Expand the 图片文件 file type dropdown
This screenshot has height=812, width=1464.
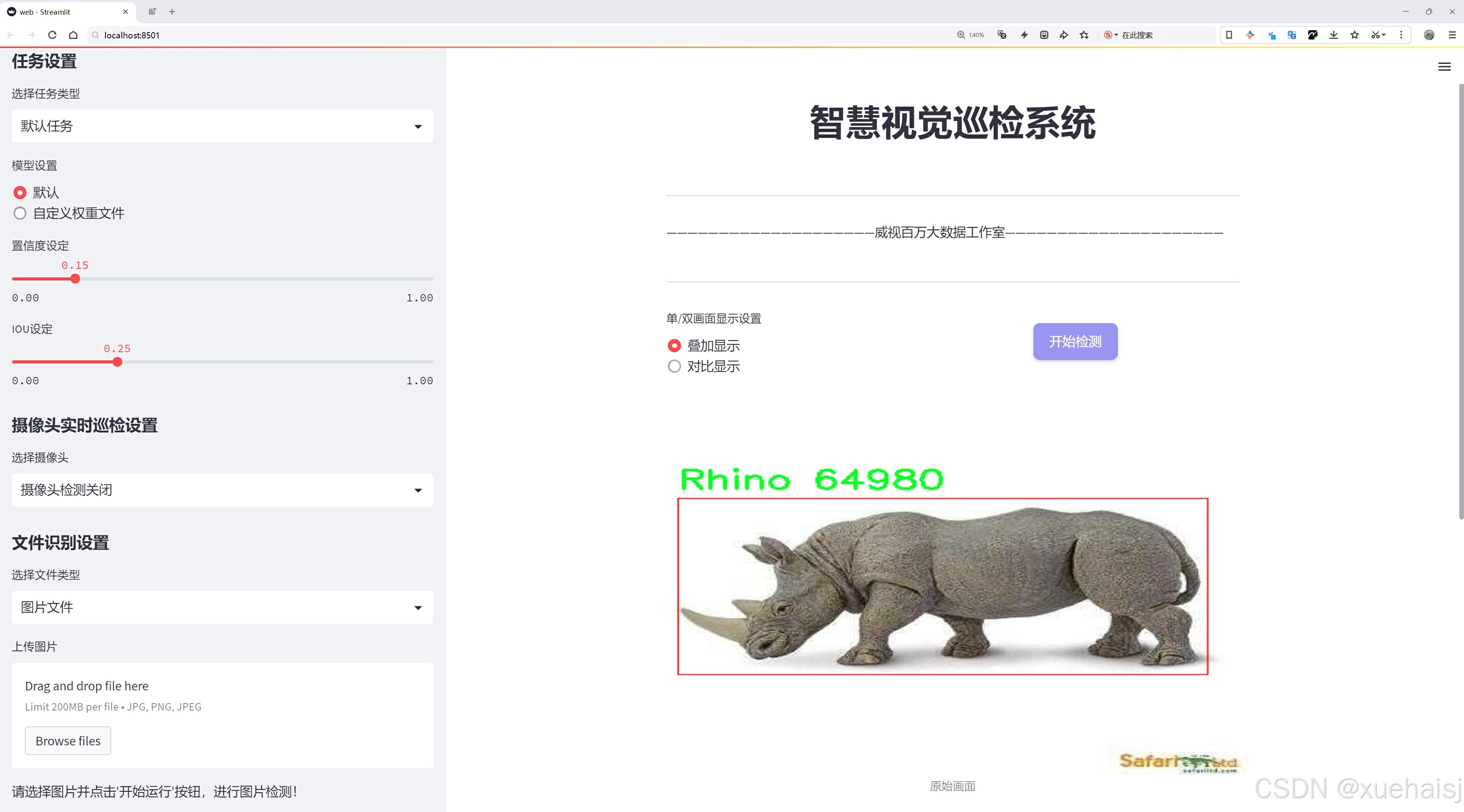coord(222,607)
